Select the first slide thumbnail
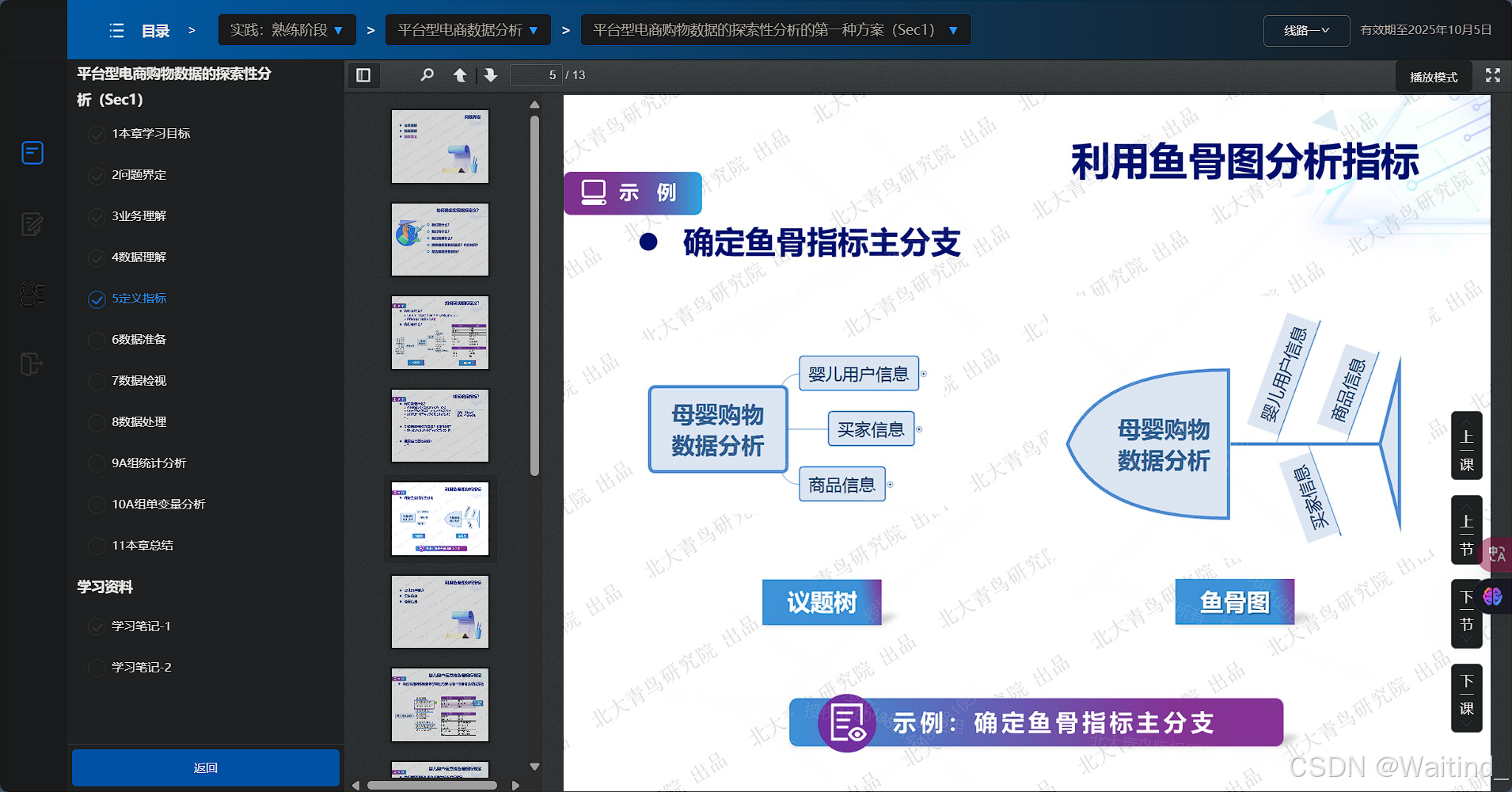The height and width of the screenshot is (792, 1512). (440, 147)
